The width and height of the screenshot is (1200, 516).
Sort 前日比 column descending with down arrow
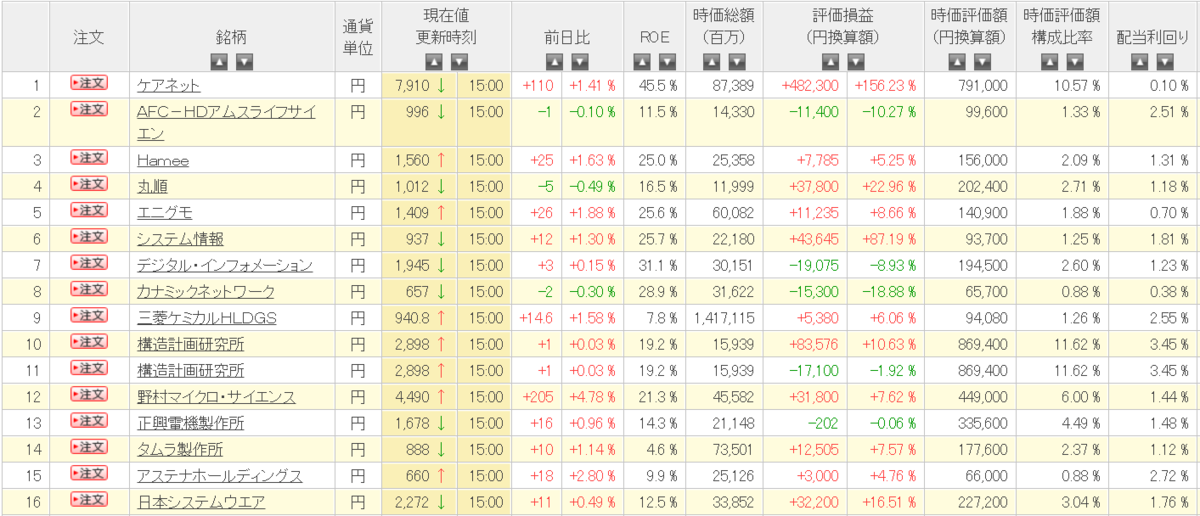pyautogui.click(x=579, y=61)
